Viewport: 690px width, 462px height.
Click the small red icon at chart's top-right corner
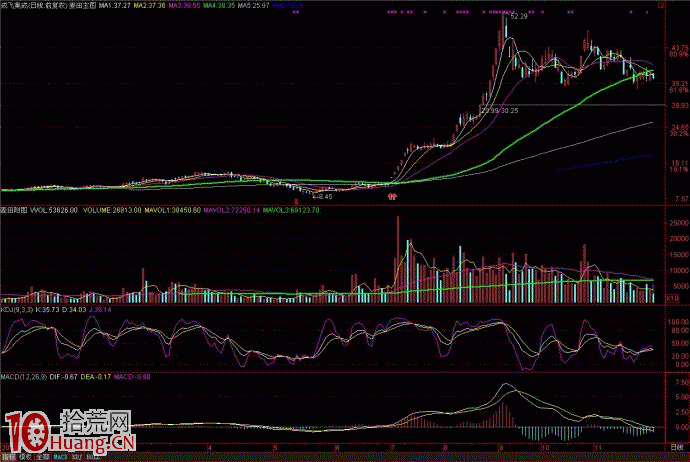click(662, 5)
